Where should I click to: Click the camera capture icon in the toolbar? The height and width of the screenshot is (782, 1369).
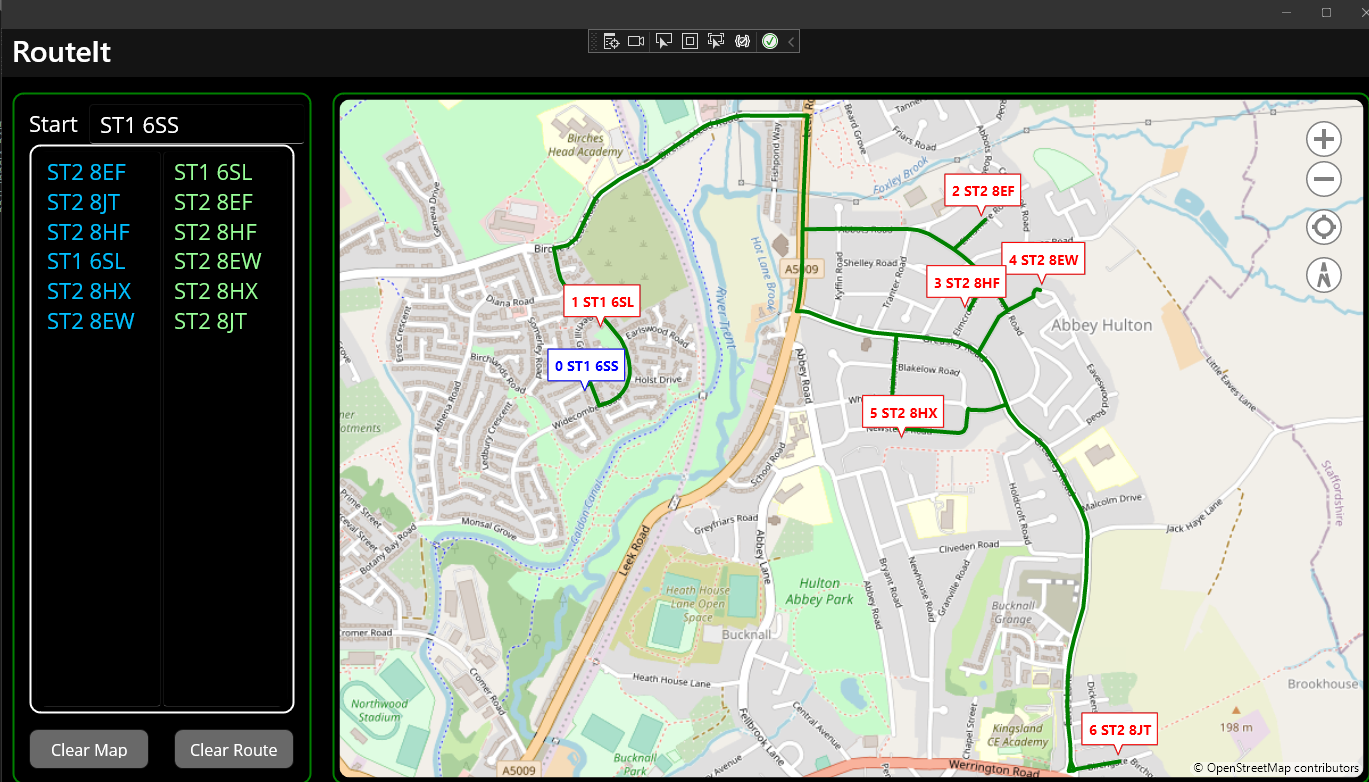636,41
